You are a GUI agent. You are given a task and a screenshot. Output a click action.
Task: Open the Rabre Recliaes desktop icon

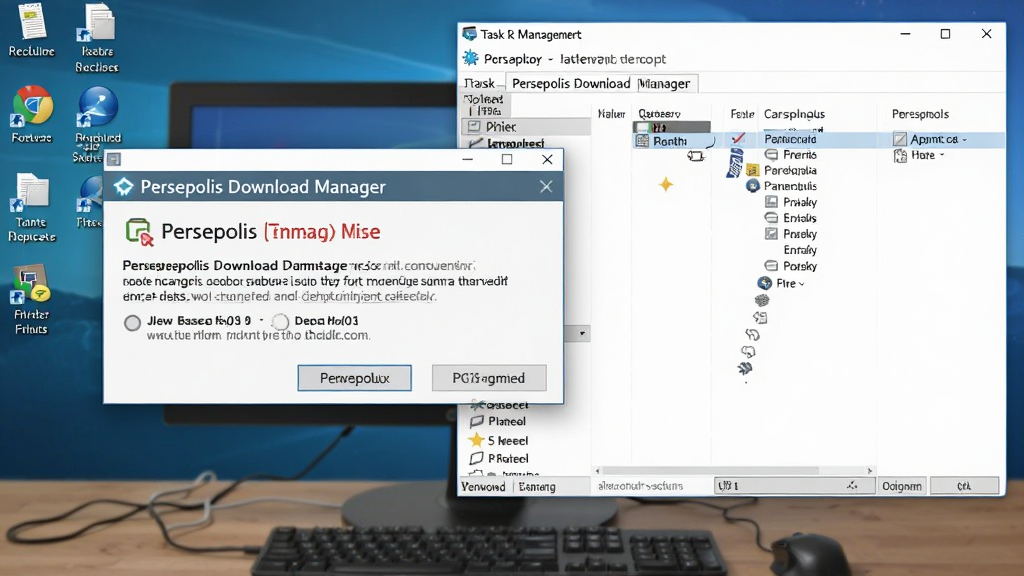(x=97, y=37)
